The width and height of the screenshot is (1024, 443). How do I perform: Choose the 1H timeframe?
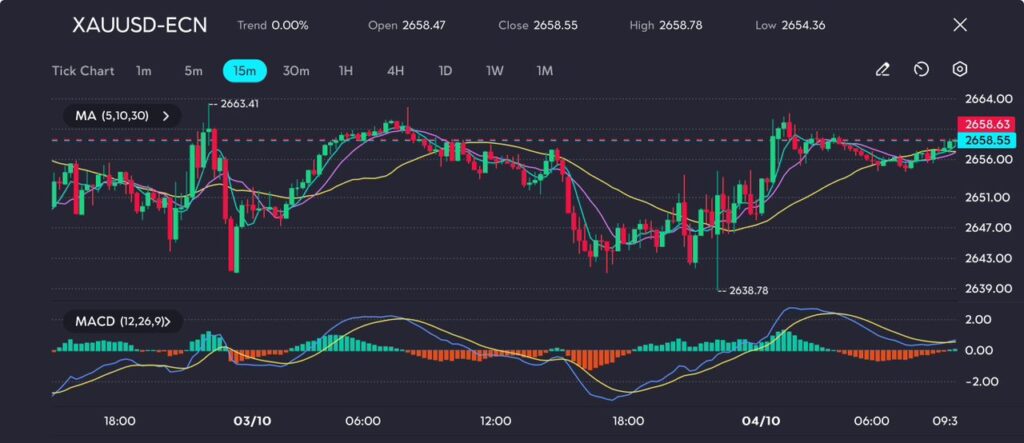click(346, 71)
